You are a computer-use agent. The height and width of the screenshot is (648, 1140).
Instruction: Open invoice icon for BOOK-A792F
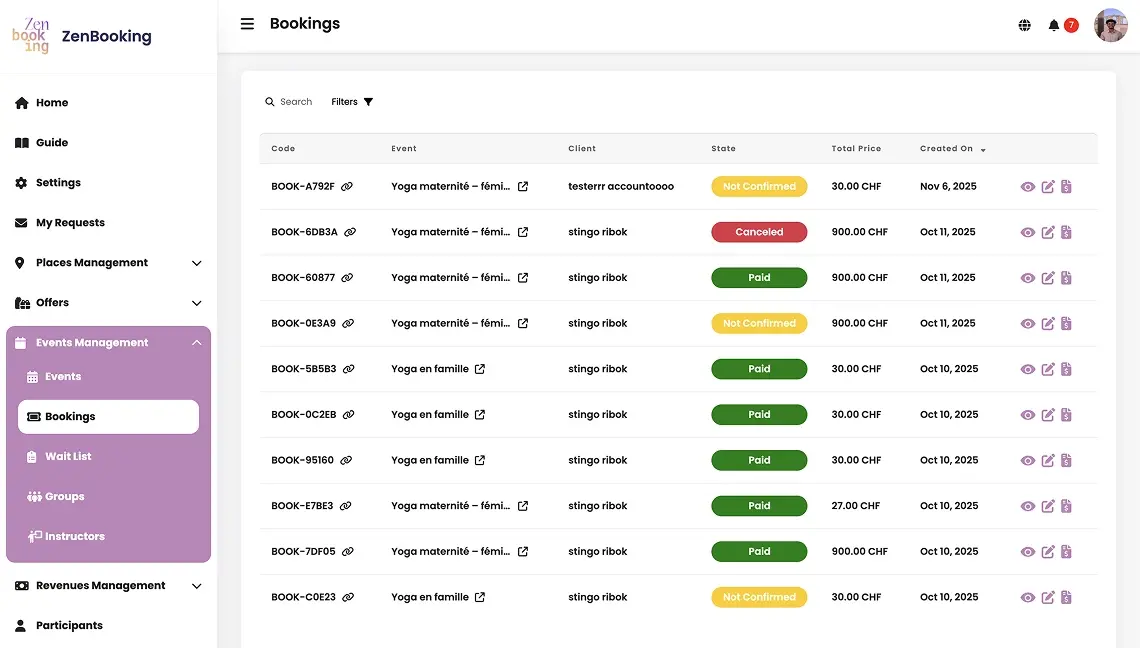[x=1067, y=187]
